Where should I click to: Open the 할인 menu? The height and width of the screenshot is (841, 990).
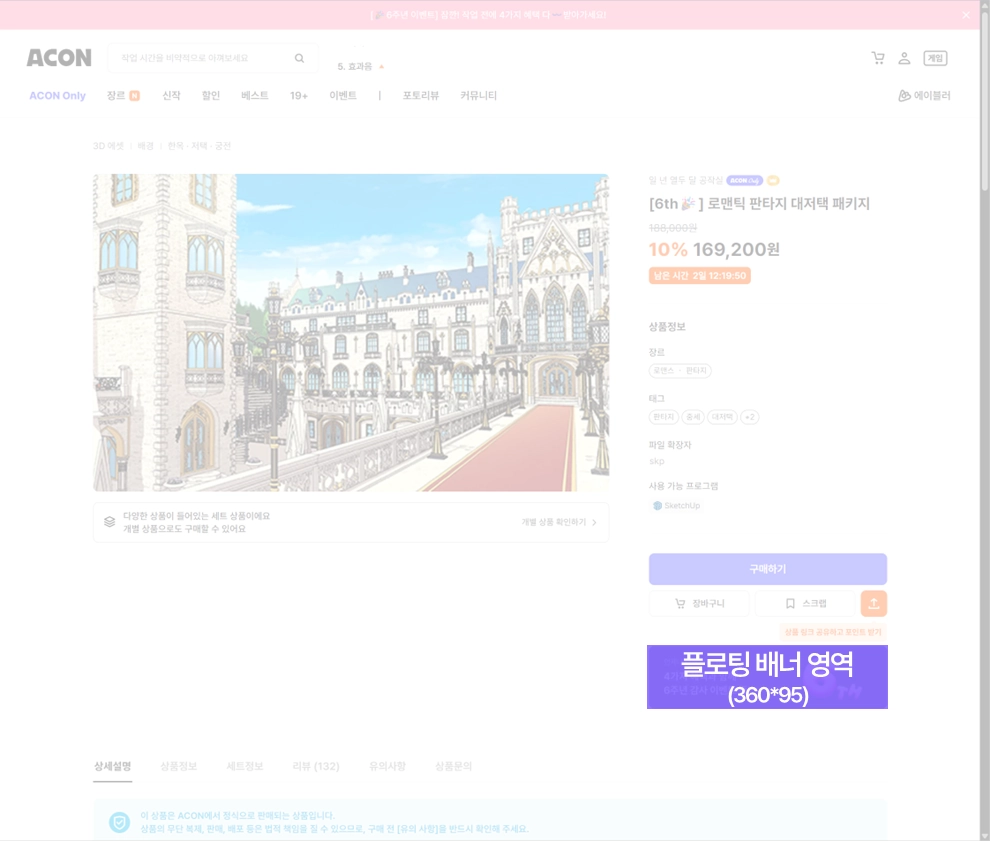click(210, 95)
